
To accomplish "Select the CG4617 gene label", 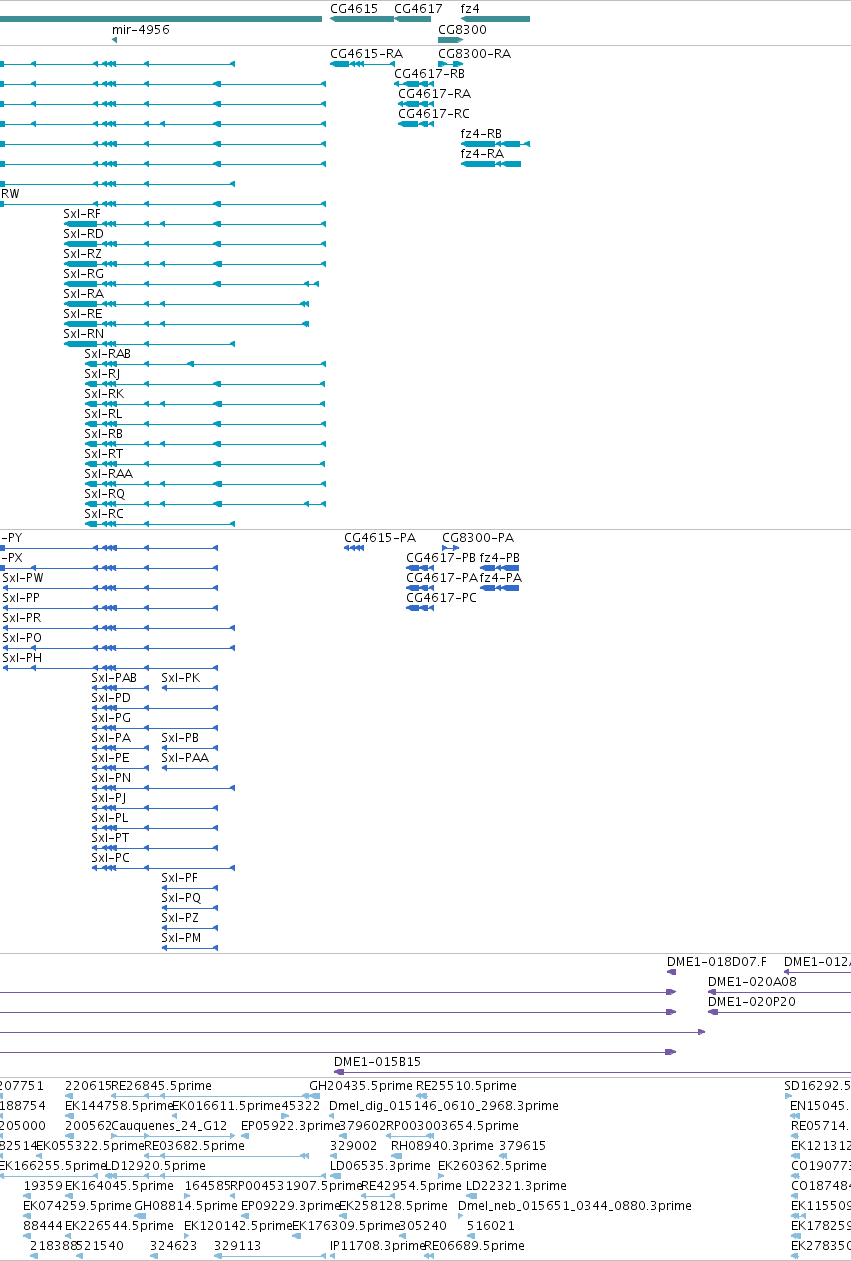I will (418, 8).
